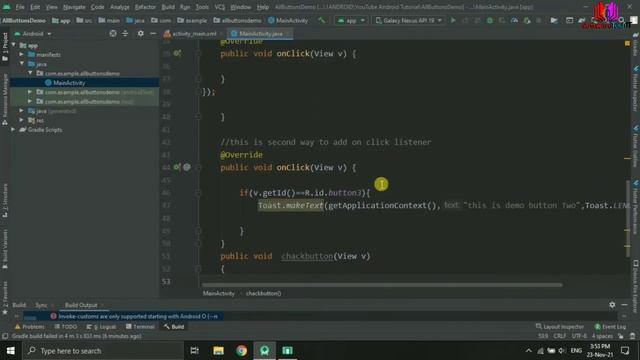Expand Gradle Scripts
Image resolution: width=640 pixels, height=360 pixels.
pos(13,129)
